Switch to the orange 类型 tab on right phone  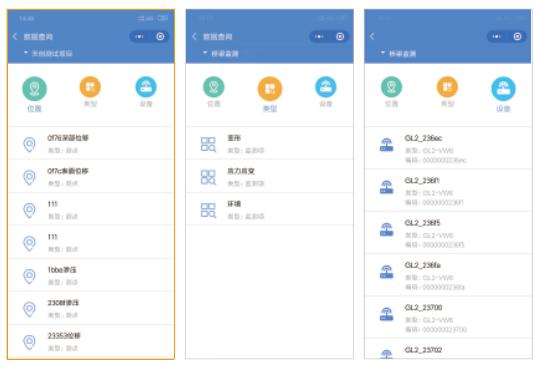point(447,91)
